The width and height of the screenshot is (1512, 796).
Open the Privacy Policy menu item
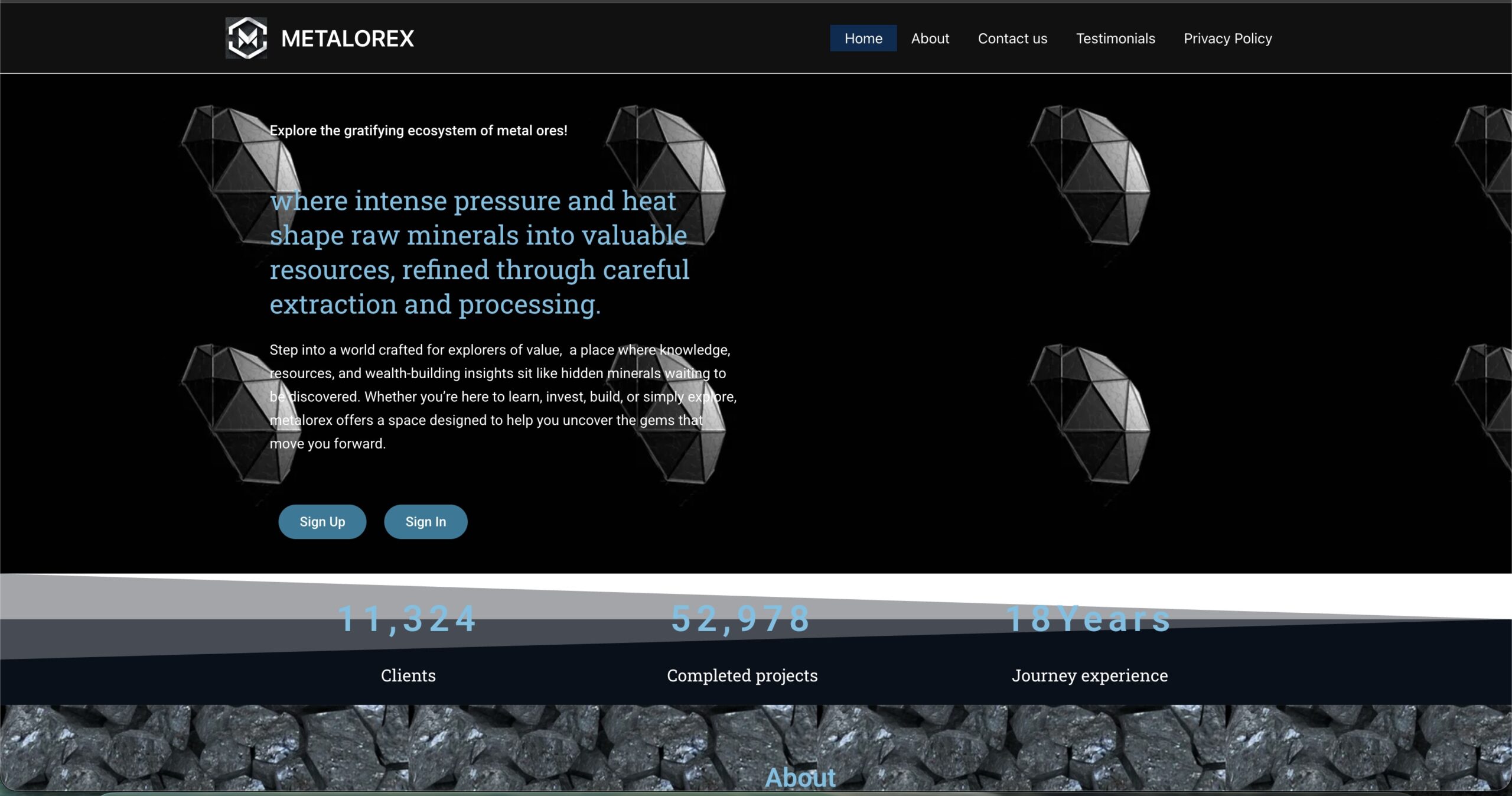1227,38
